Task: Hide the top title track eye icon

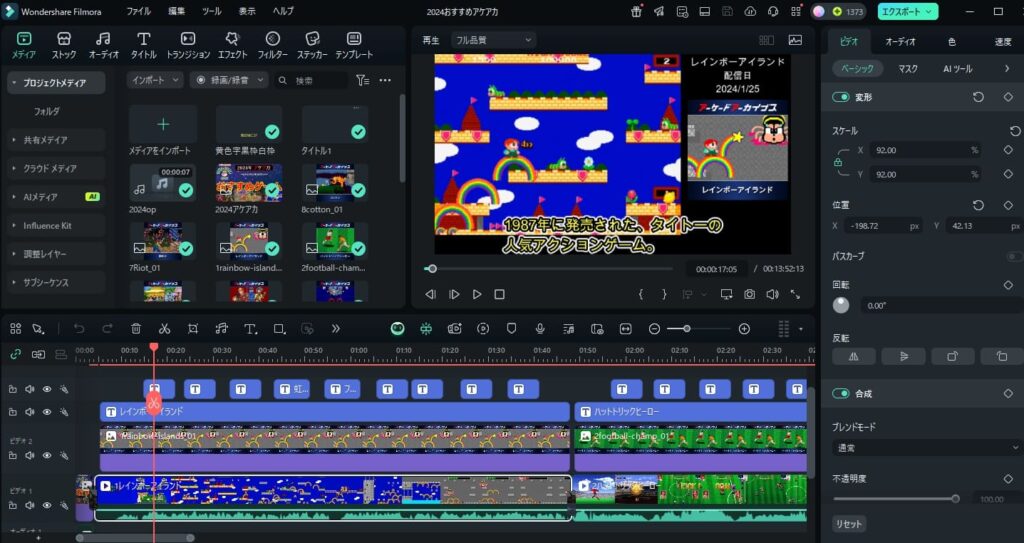Action: tap(47, 389)
